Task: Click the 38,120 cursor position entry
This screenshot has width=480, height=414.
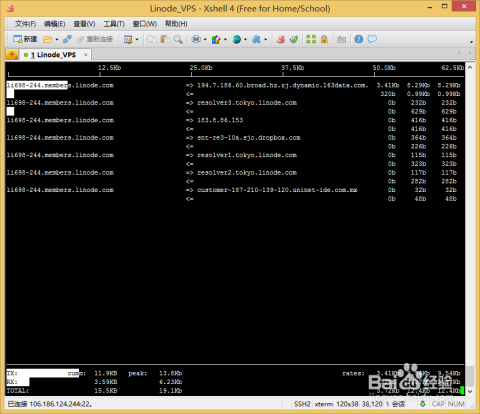Action: (x=372, y=404)
